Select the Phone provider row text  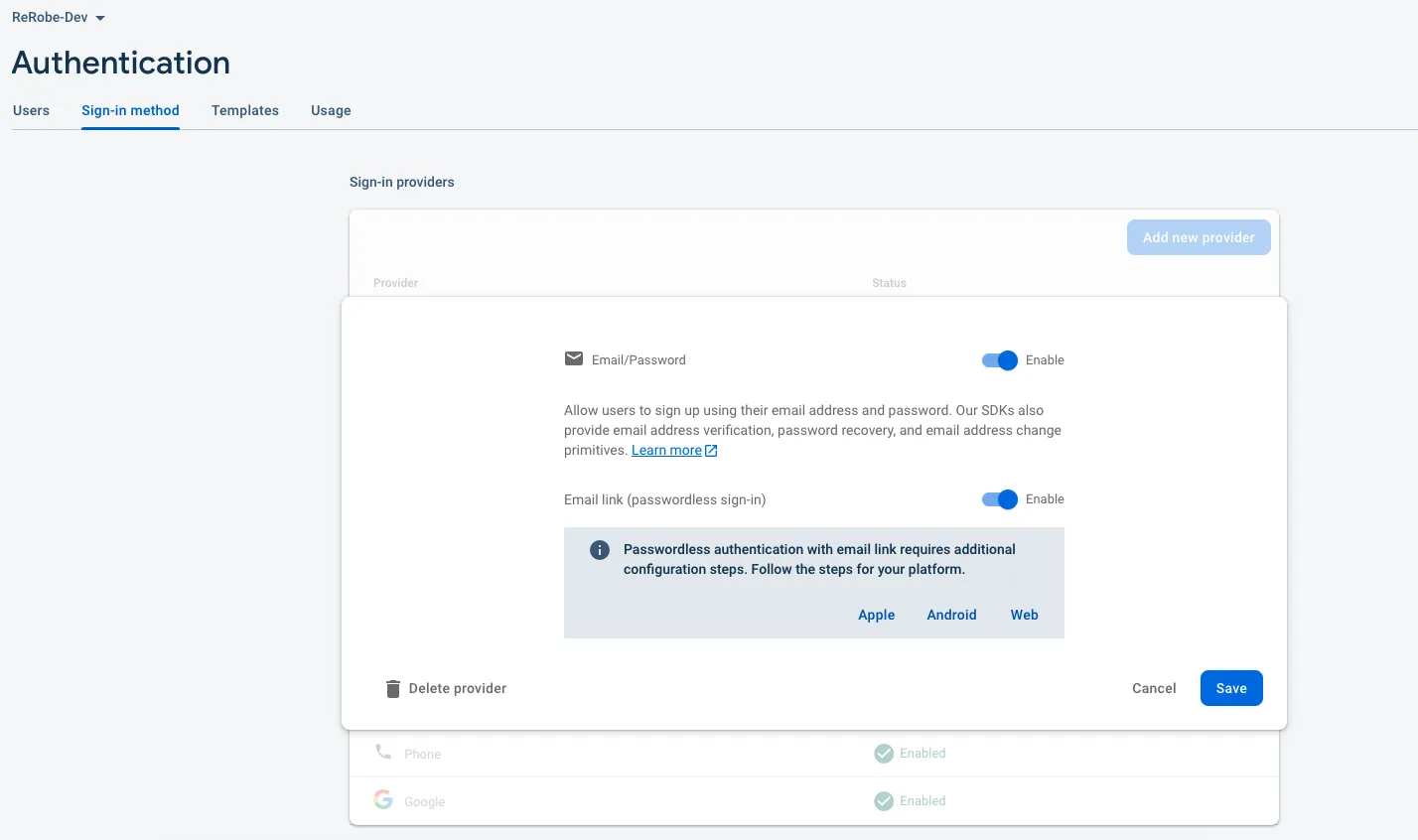pos(422,755)
